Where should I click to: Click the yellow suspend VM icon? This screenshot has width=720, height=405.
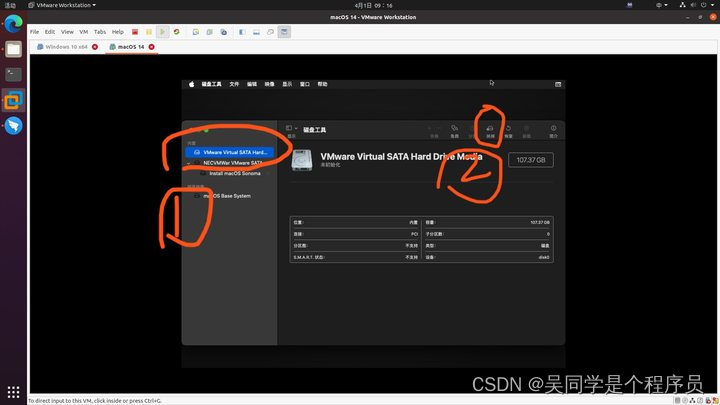coord(149,32)
